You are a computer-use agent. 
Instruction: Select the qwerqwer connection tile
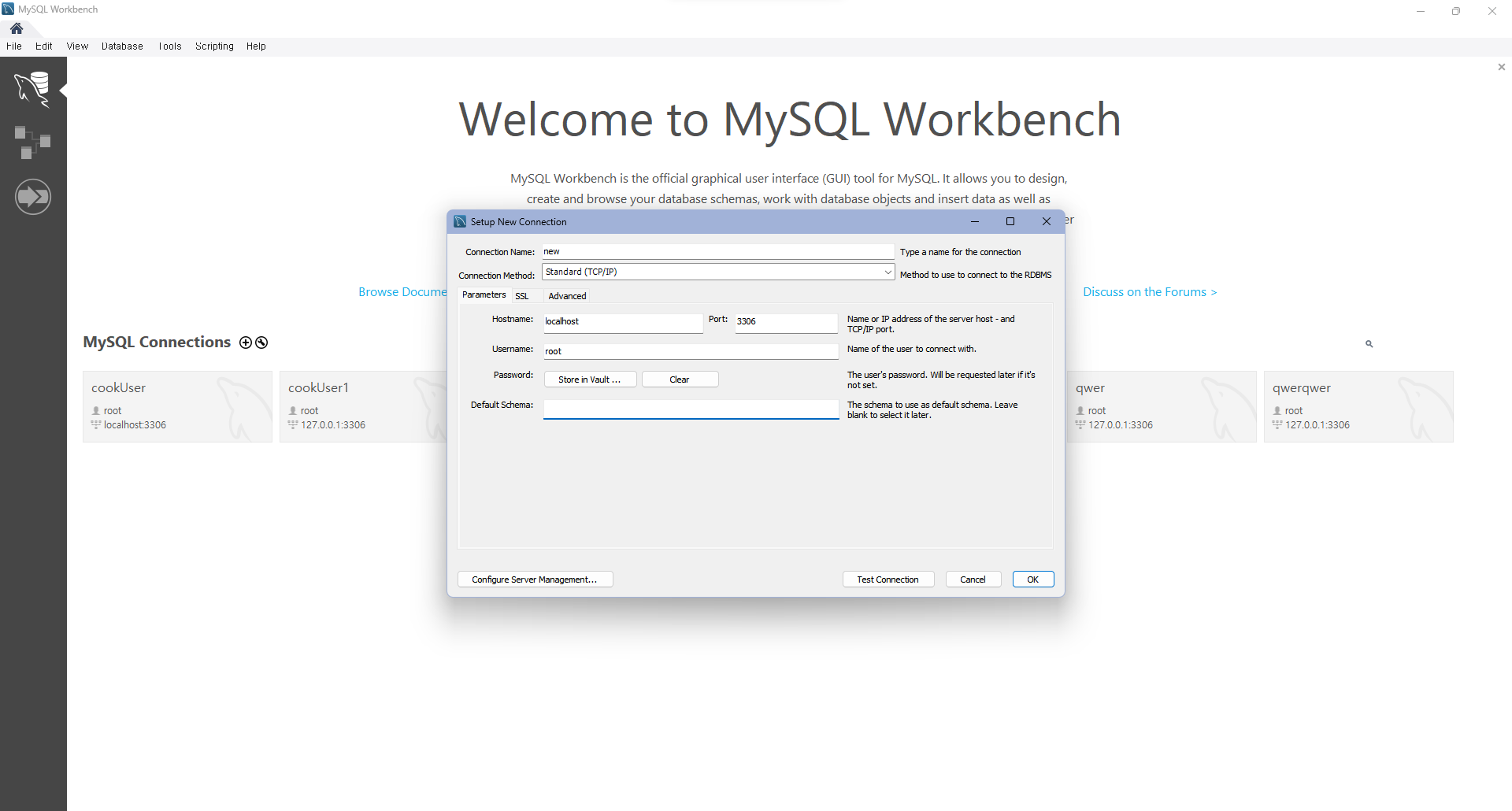1358,406
